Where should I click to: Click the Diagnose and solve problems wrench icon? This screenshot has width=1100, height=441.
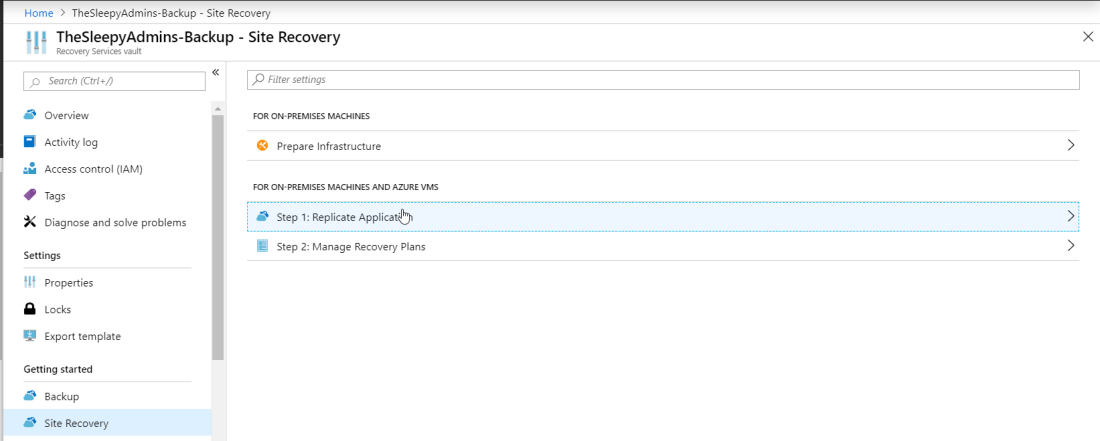pyautogui.click(x=30, y=222)
